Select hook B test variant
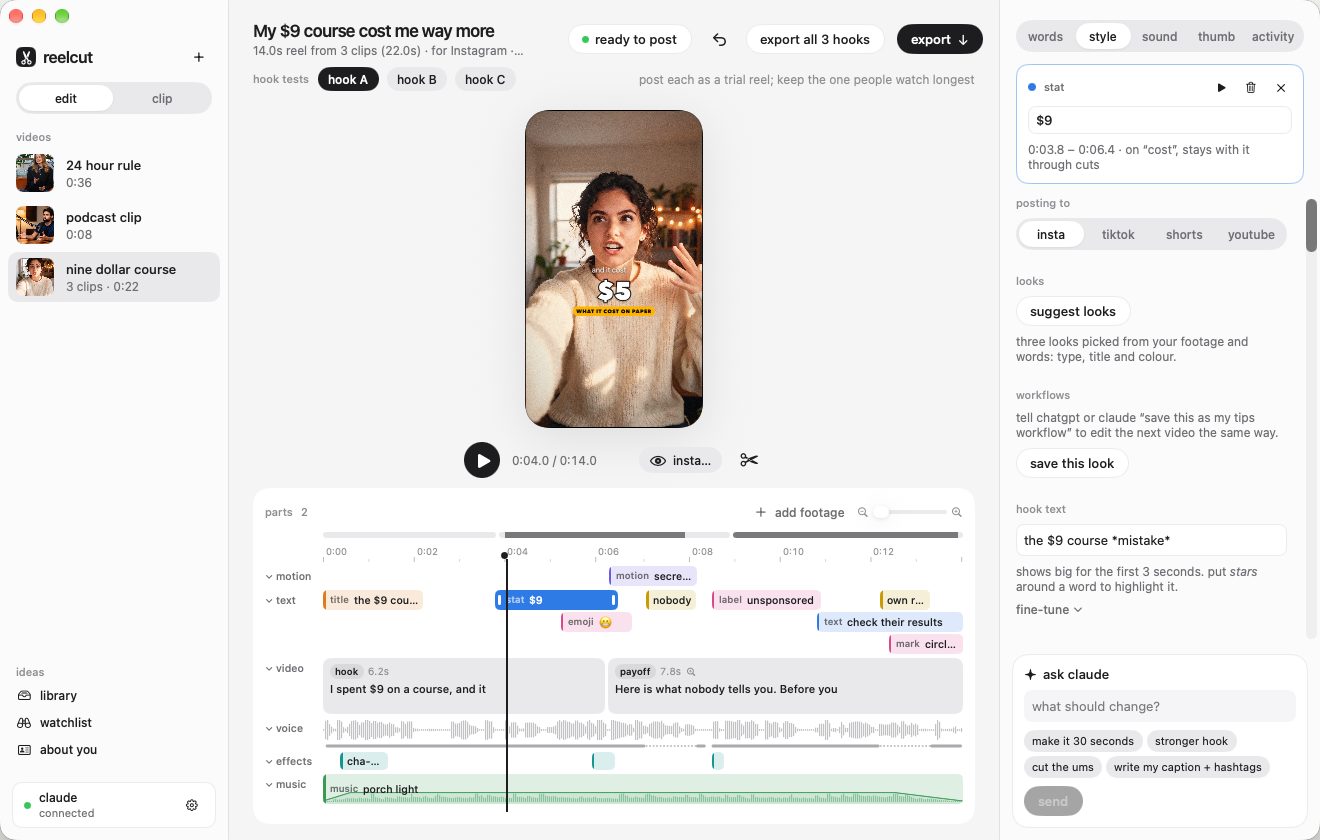The width and height of the screenshot is (1320, 840). coord(417,79)
